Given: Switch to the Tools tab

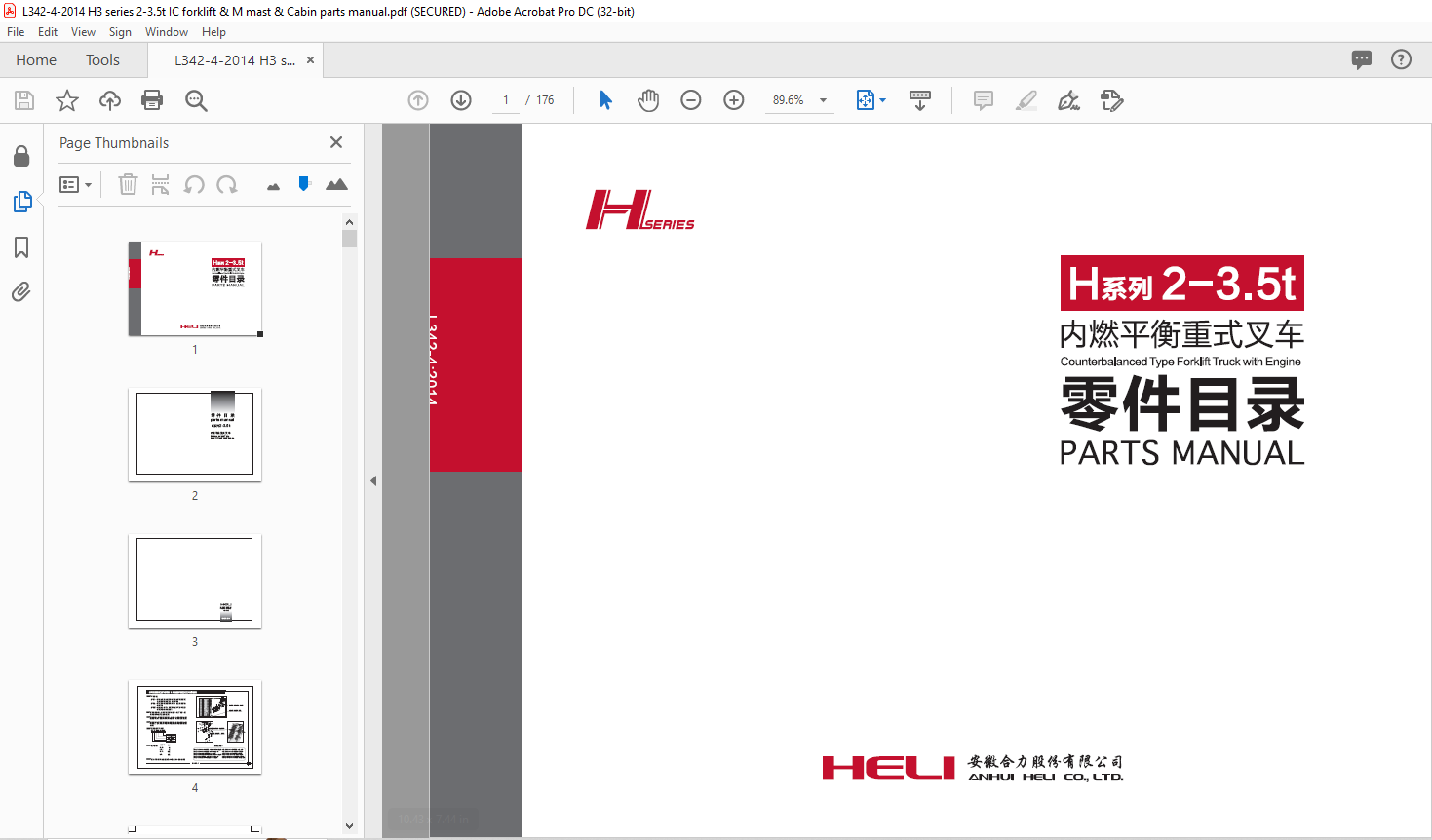Looking at the screenshot, I should pyautogui.click(x=102, y=59).
